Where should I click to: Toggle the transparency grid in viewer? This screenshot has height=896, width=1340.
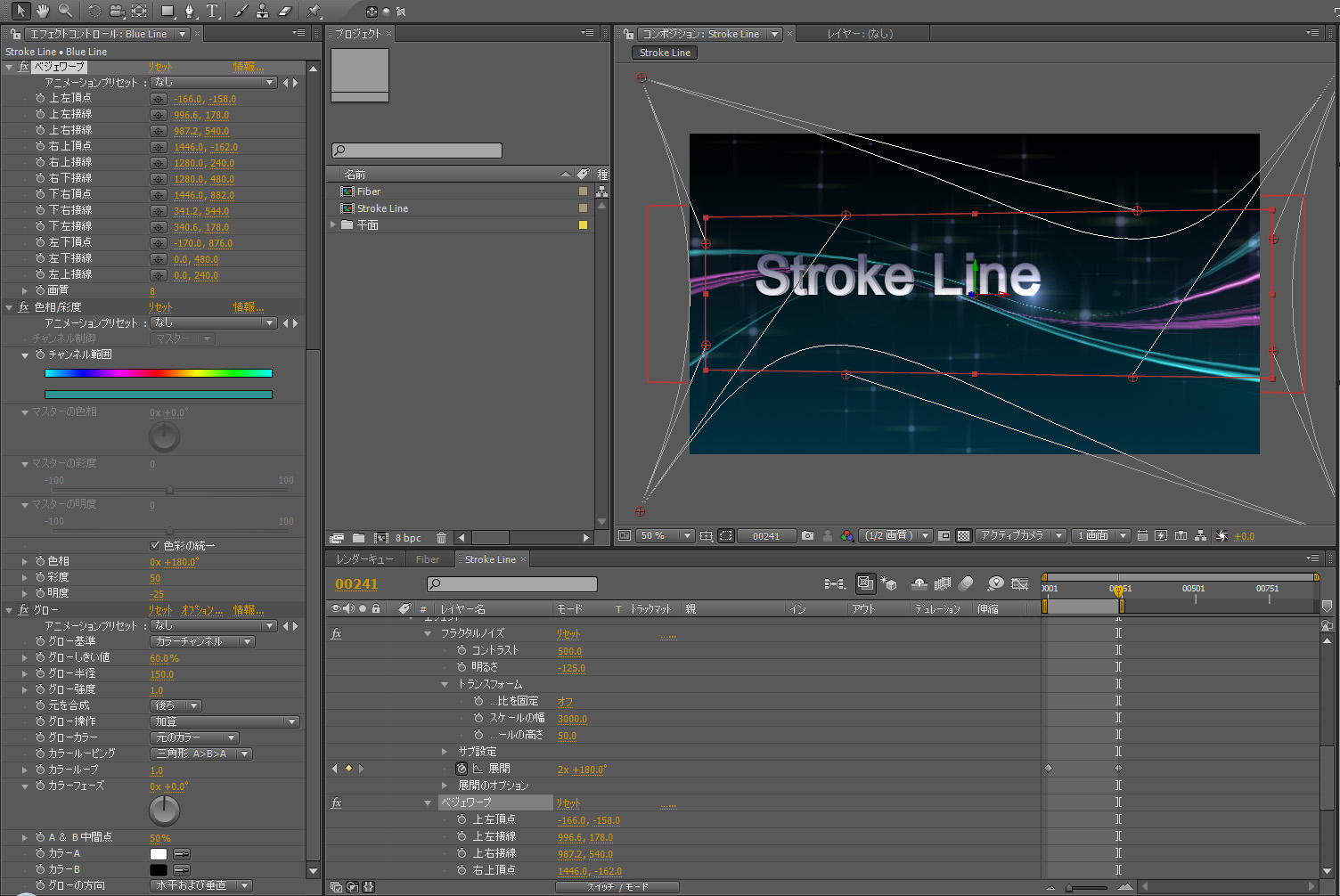coord(963,535)
